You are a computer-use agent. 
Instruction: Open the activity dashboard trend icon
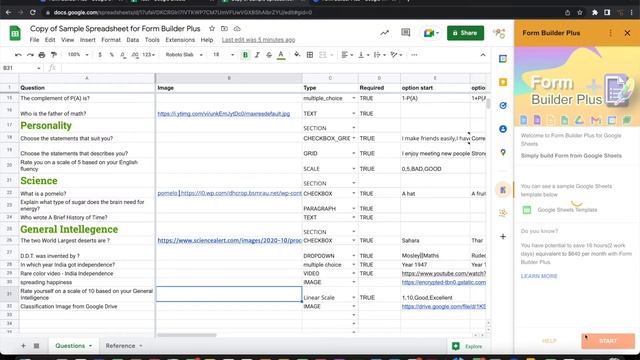384,33
